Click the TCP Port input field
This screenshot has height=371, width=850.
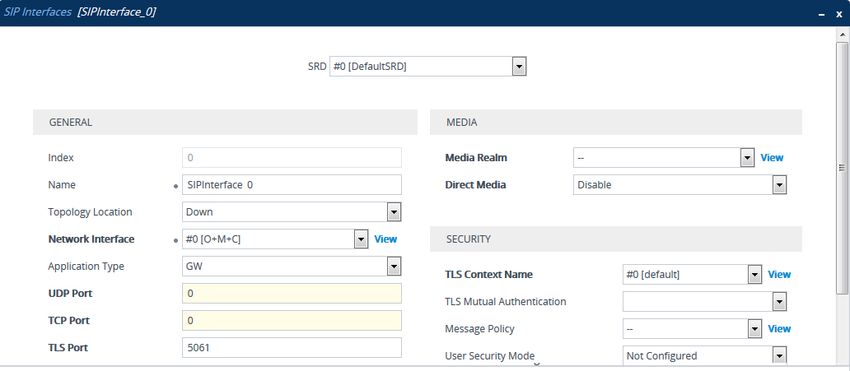tap(292, 321)
